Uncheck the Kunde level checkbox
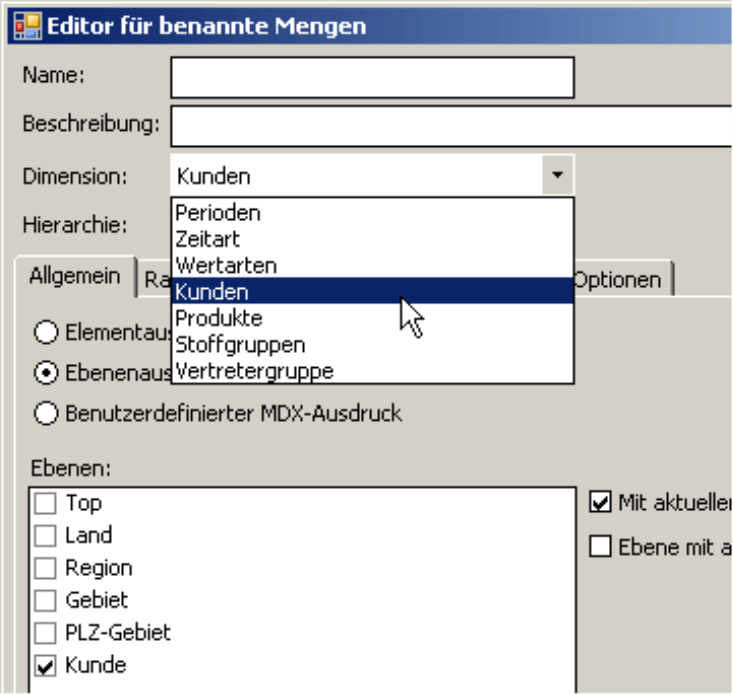The image size is (733, 694). [x=45, y=665]
